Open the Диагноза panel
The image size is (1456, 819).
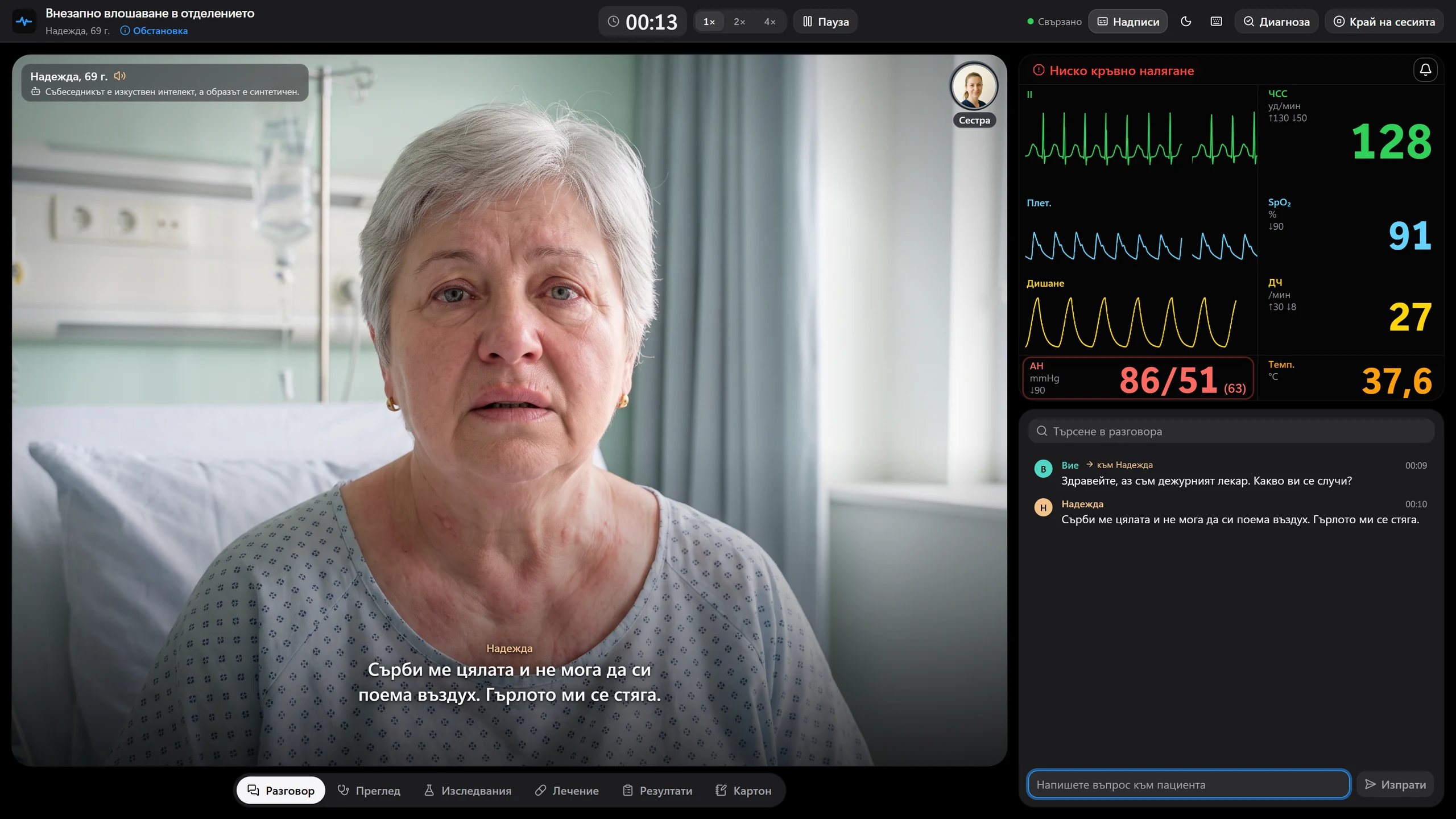pos(1276,22)
